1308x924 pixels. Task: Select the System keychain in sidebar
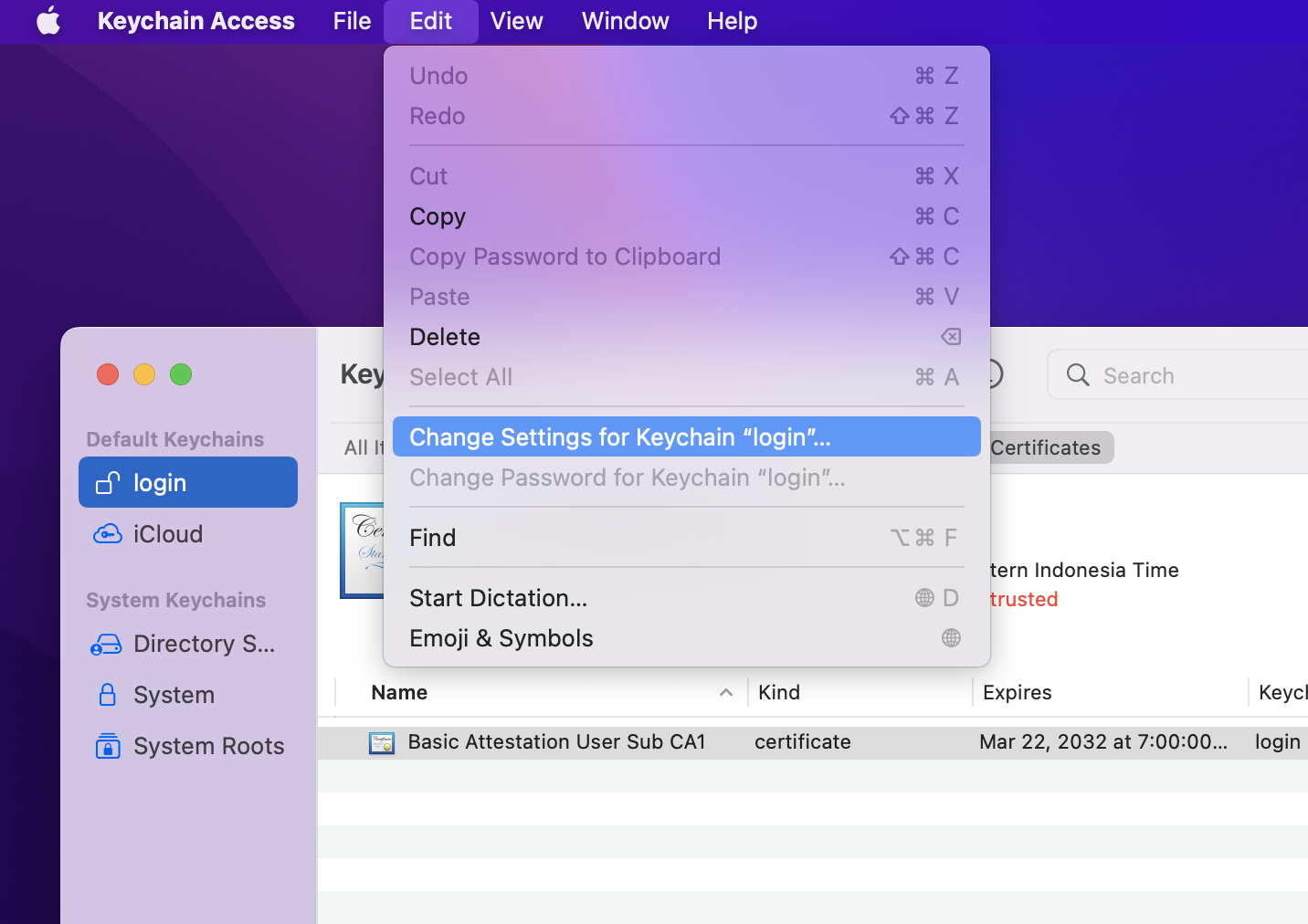(x=188, y=695)
